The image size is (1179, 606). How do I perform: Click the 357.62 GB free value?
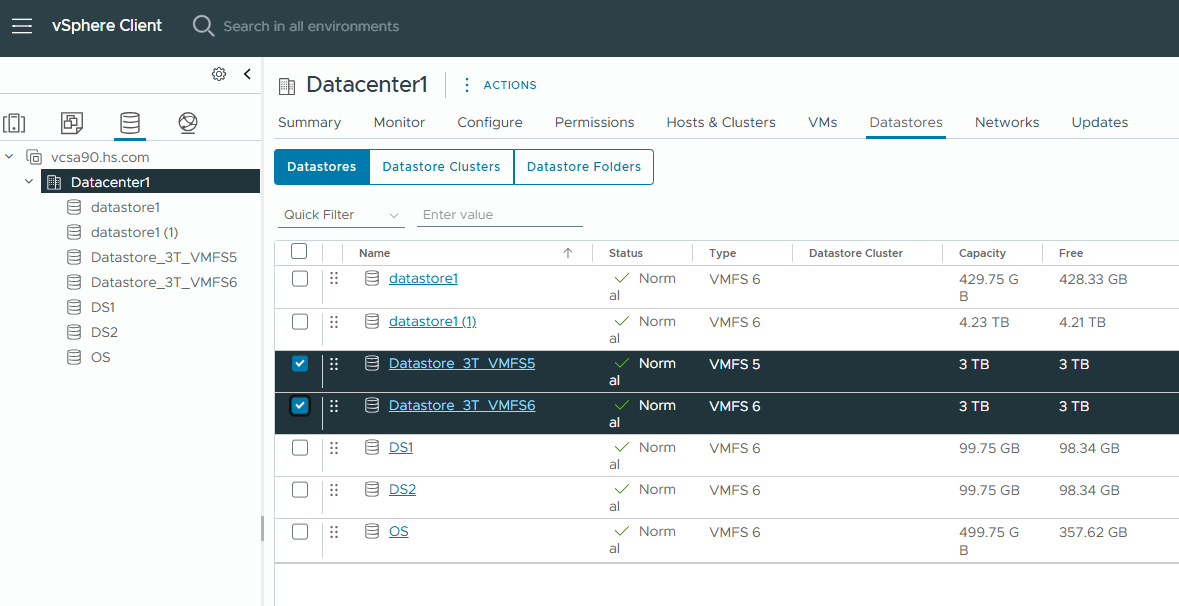pyautogui.click(x=1093, y=532)
